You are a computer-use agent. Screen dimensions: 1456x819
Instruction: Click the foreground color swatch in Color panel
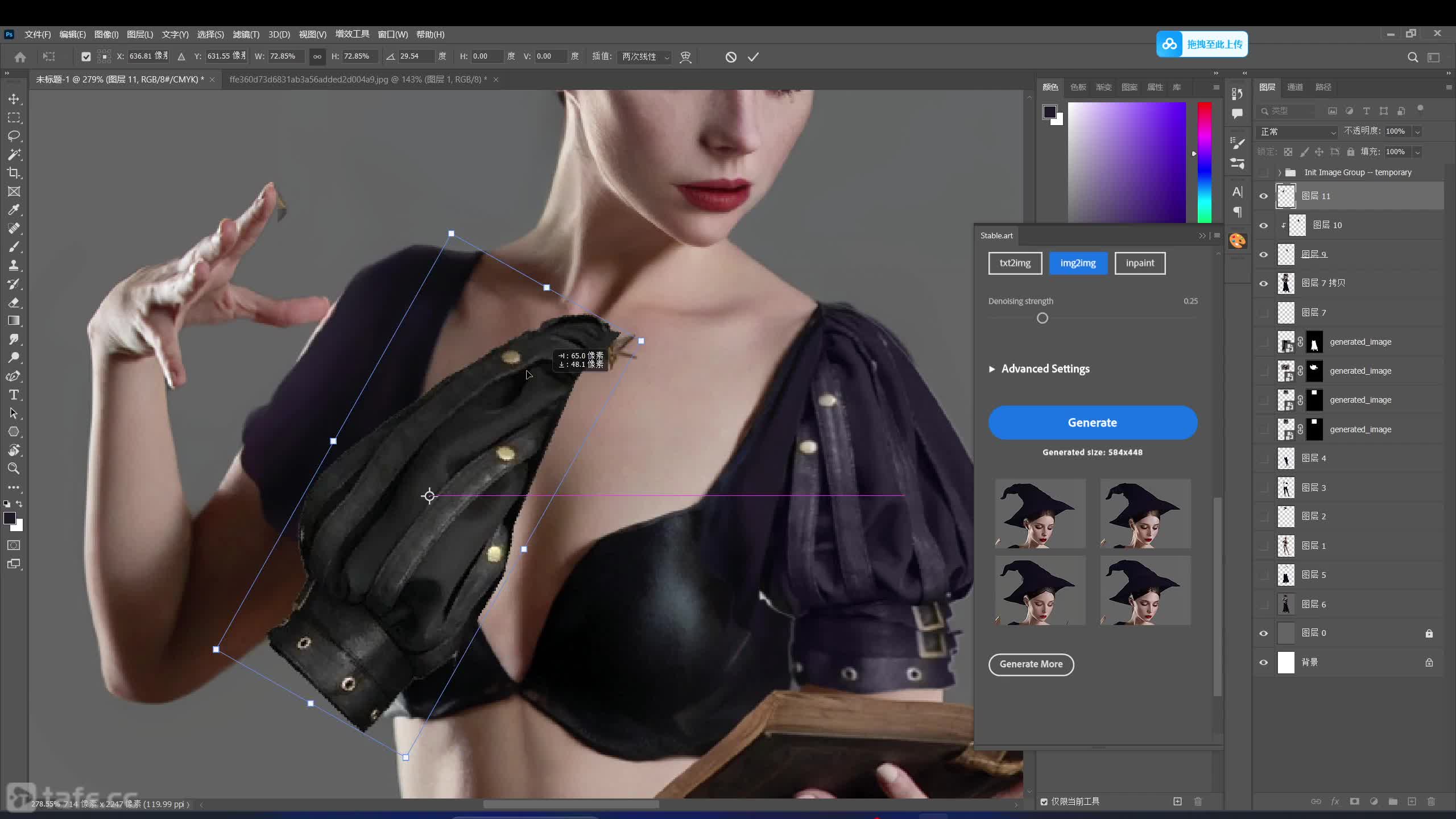(1050, 112)
